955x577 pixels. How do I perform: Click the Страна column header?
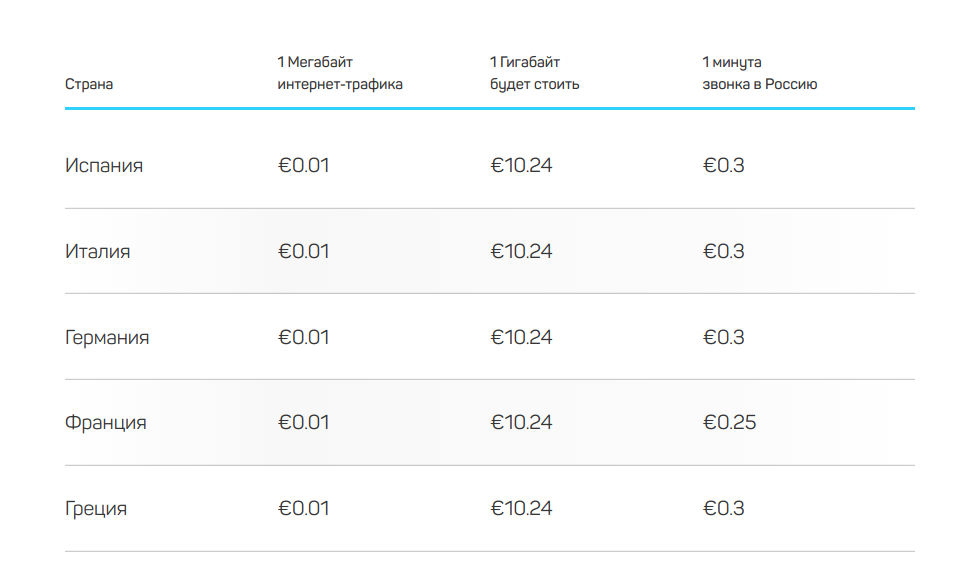[x=89, y=84]
